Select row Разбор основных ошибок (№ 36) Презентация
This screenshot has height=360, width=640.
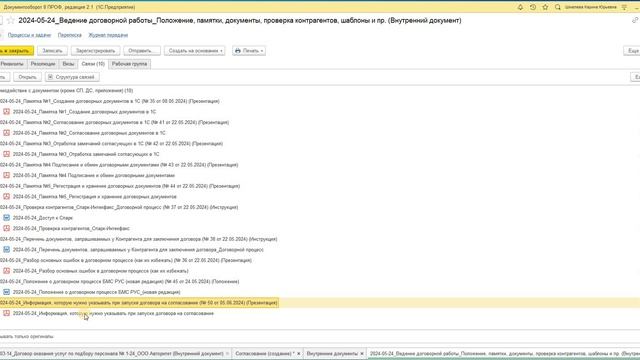tap(126, 260)
